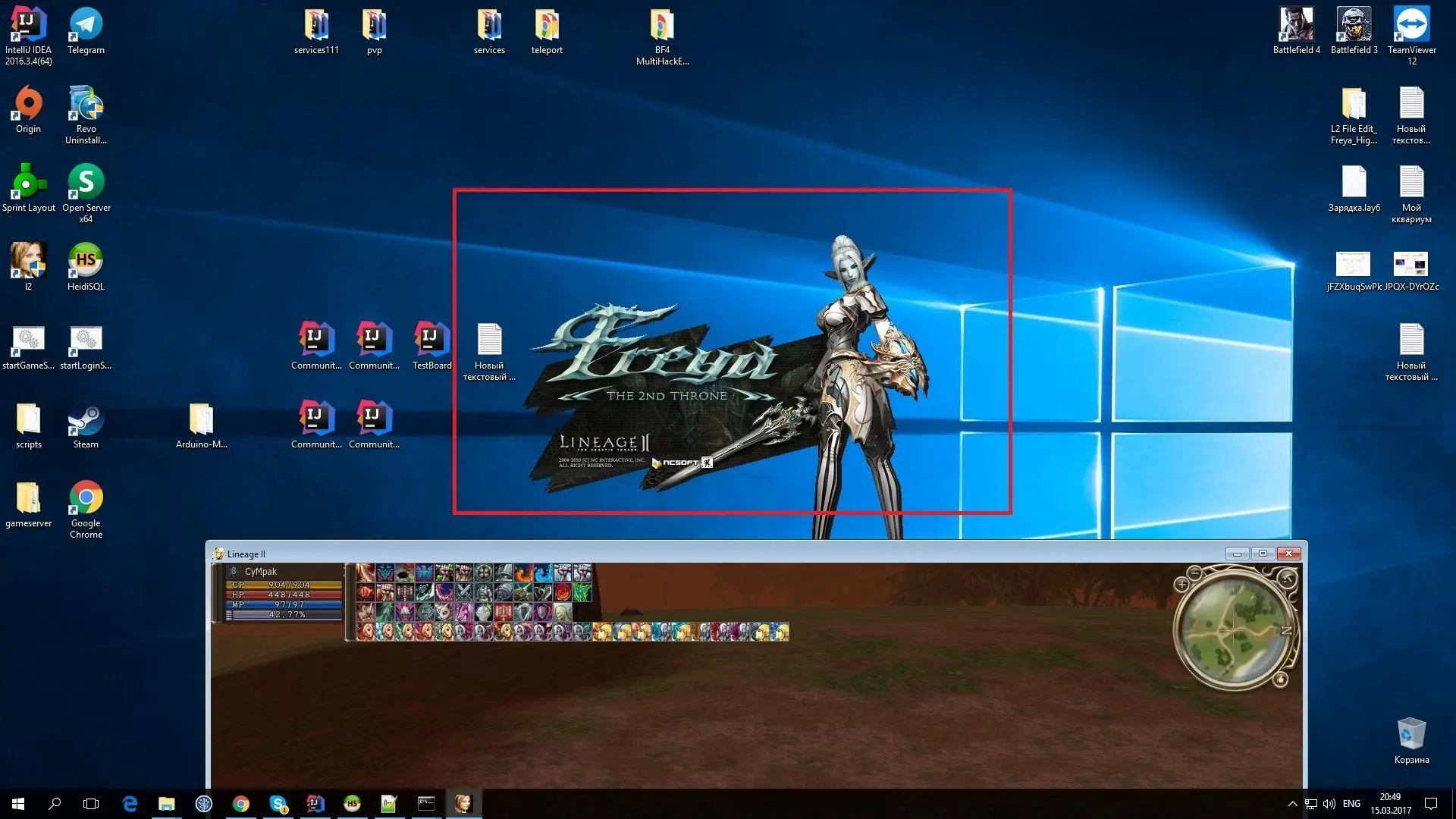Launch Origin from the desktop
Screen dimensions: 1456x819
coord(28,110)
